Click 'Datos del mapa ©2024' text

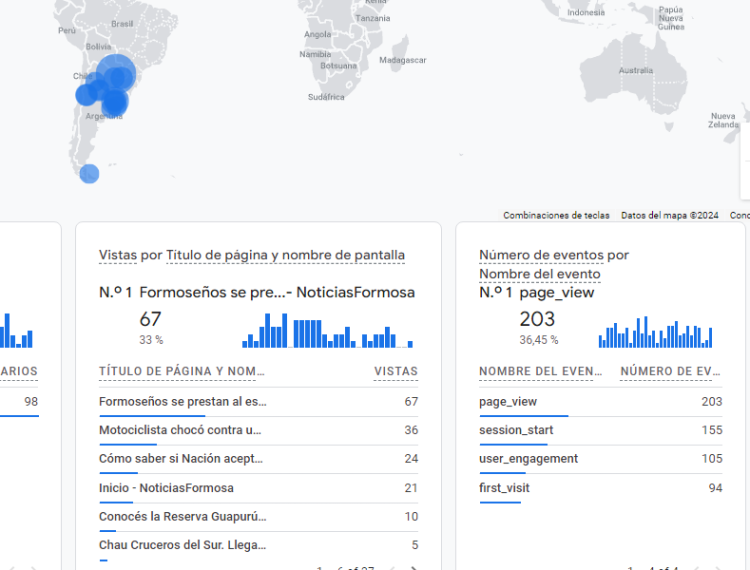pyautogui.click(x=669, y=215)
